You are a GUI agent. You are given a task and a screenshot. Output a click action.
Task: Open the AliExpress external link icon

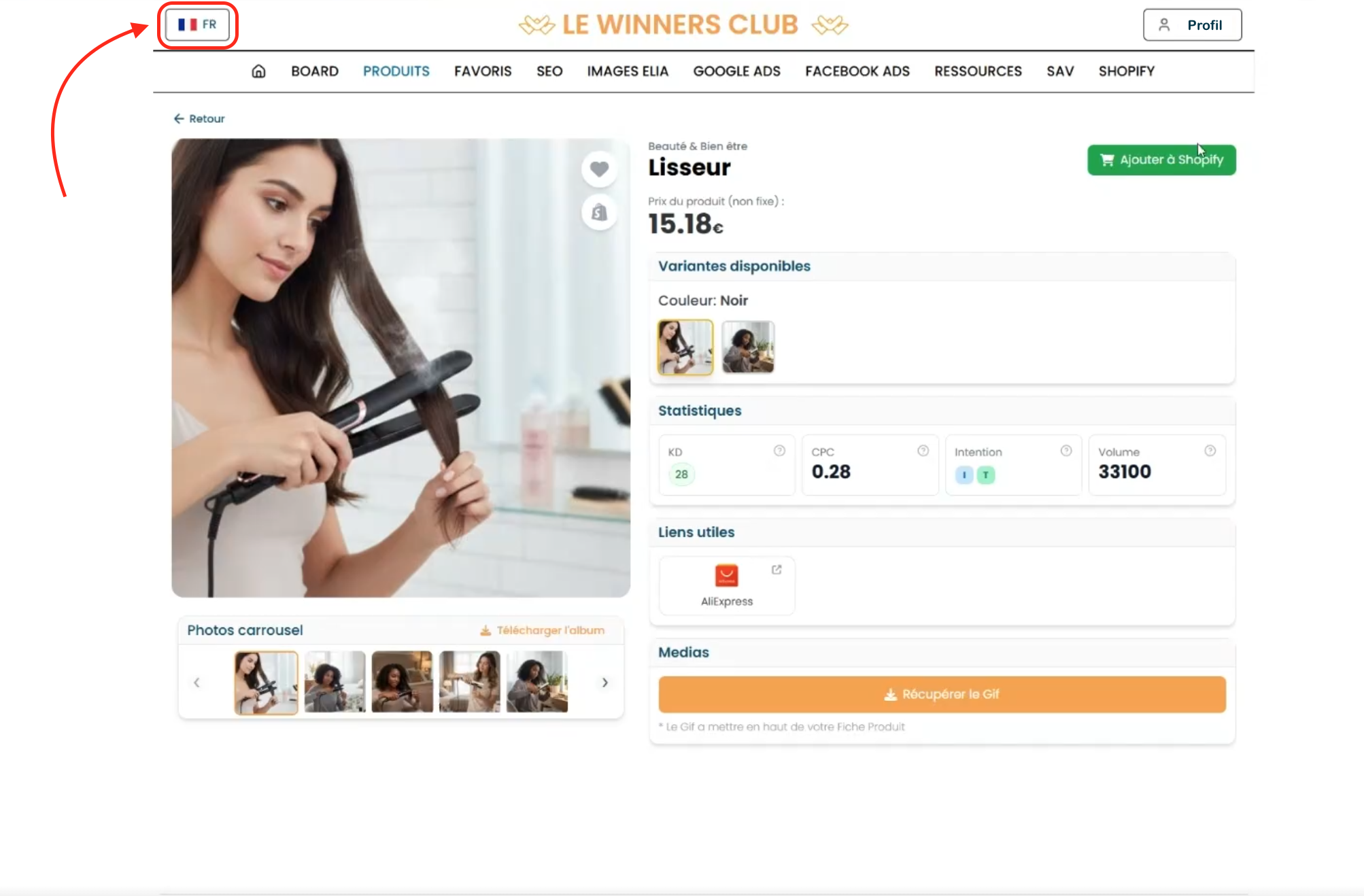[777, 570]
